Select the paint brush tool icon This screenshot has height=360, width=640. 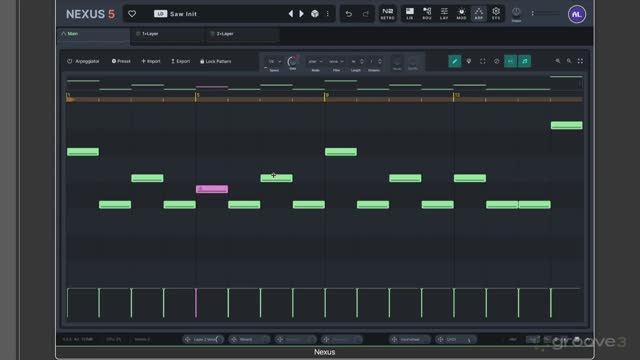(x=469, y=61)
